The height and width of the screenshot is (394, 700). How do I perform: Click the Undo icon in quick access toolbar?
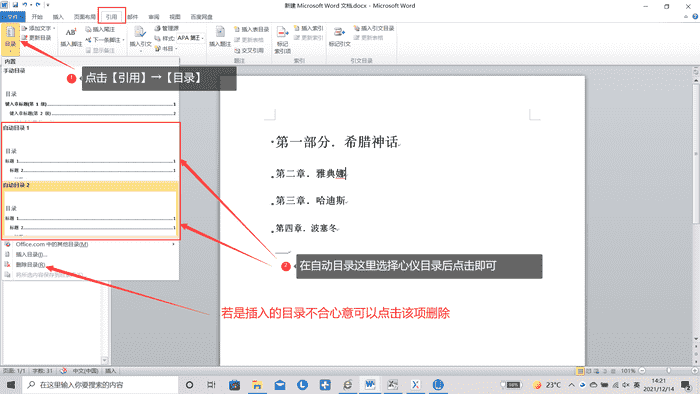(x=25, y=5)
